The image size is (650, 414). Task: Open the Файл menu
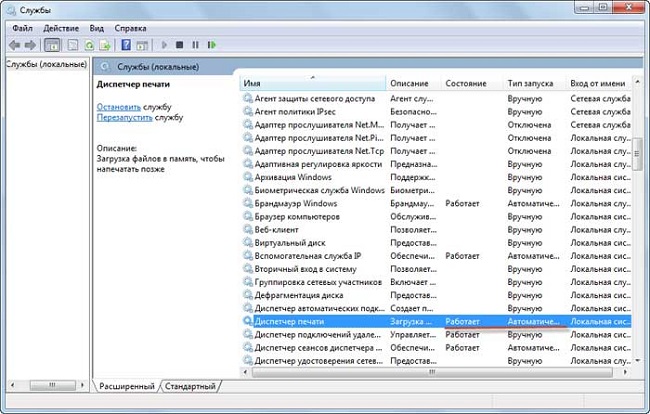click(x=22, y=28)
